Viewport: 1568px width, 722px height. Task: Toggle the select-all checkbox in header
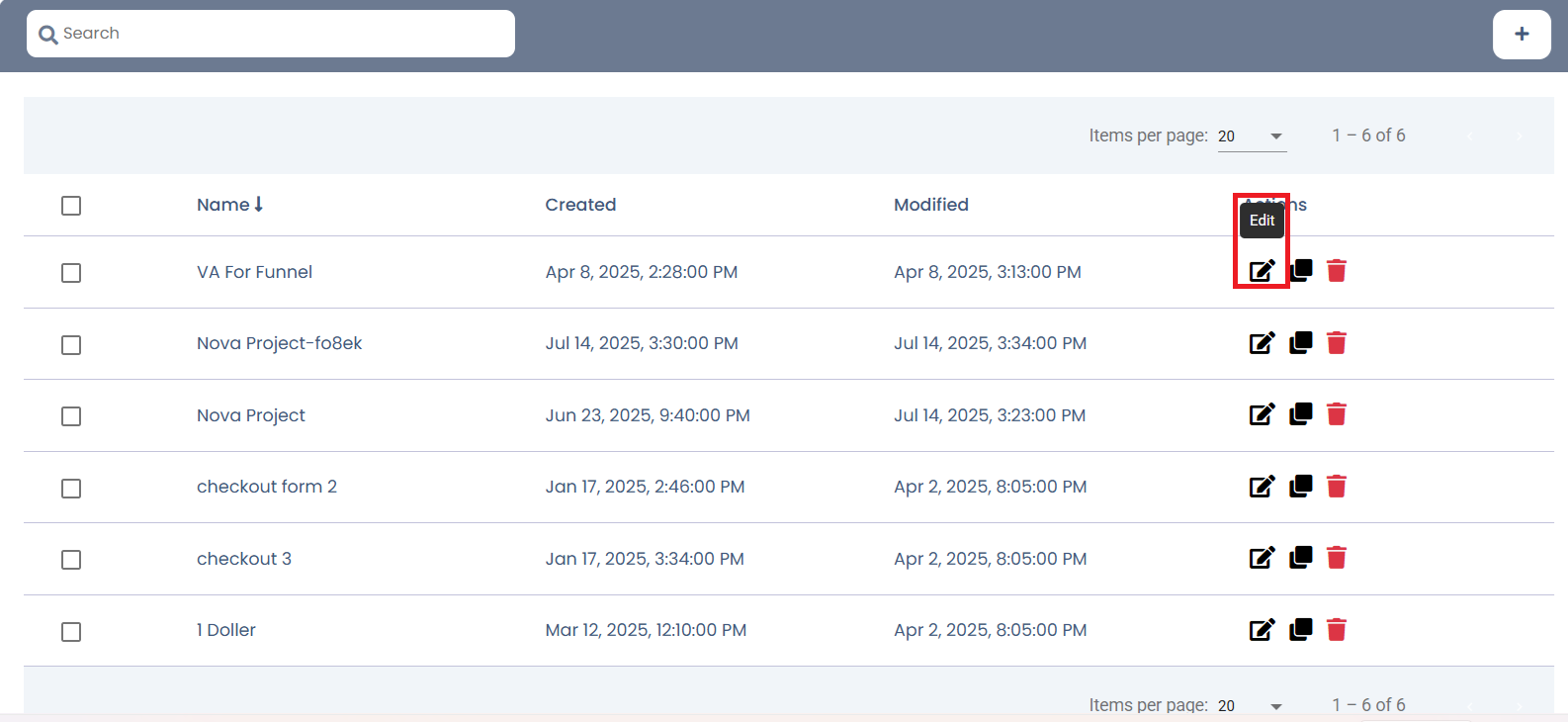click(71, 206)
